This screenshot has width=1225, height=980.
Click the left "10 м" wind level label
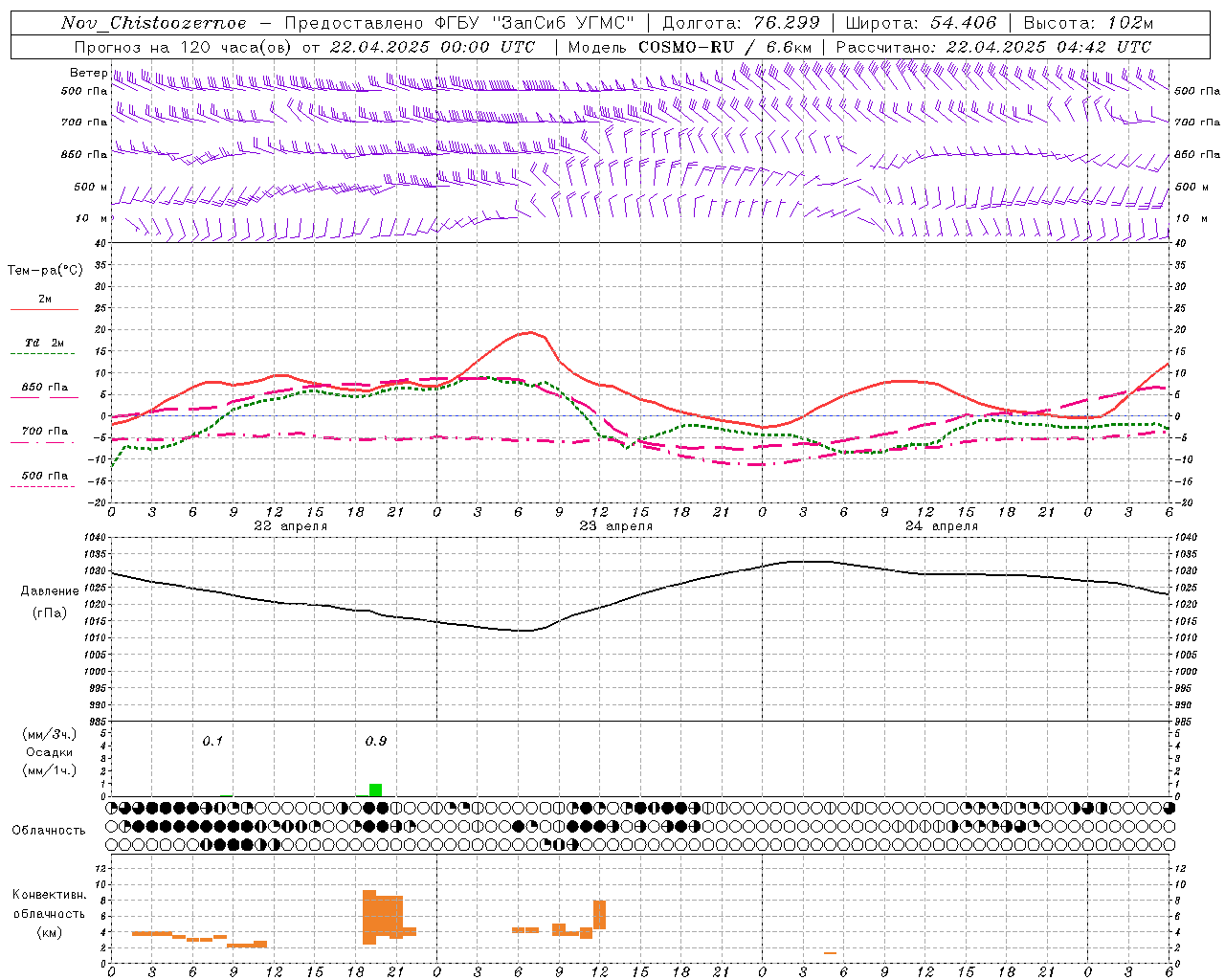click(x=91, y=218)
